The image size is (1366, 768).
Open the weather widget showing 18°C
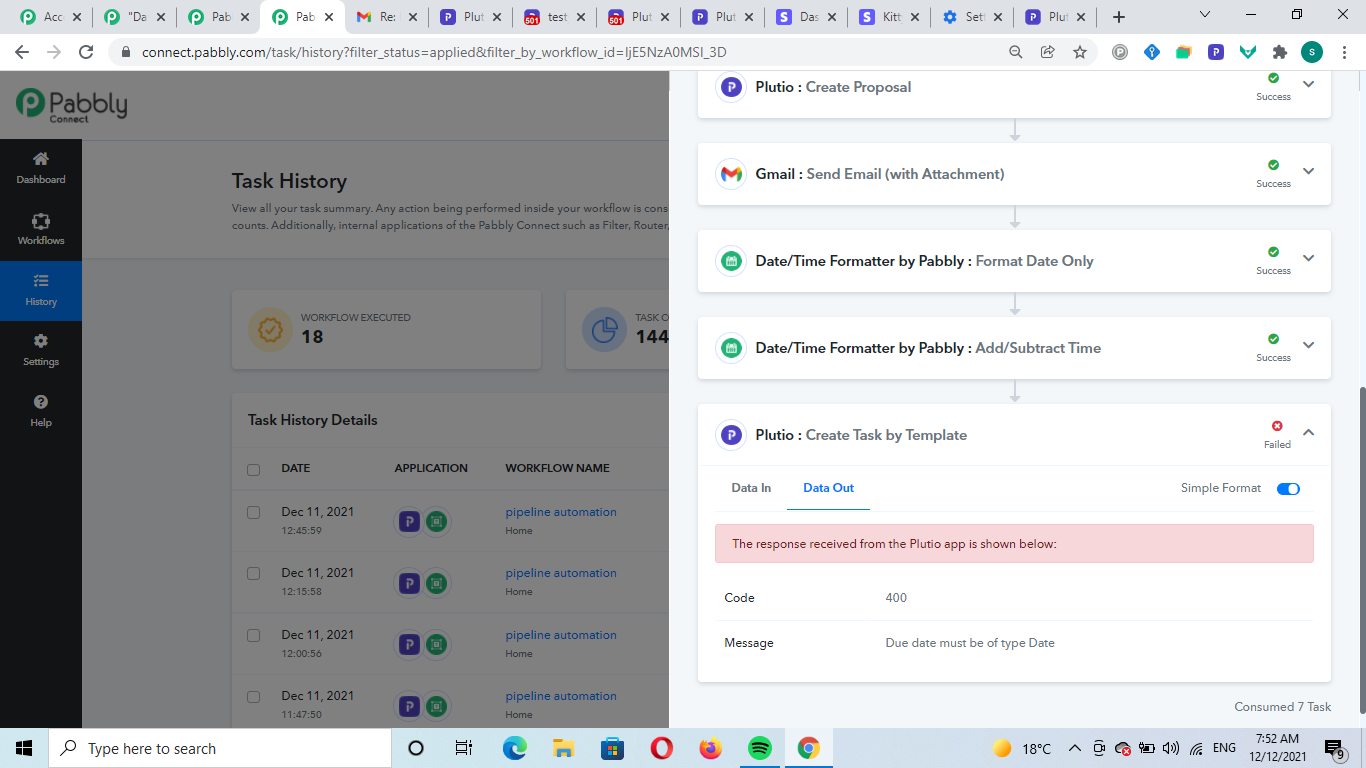[1022, 748]
